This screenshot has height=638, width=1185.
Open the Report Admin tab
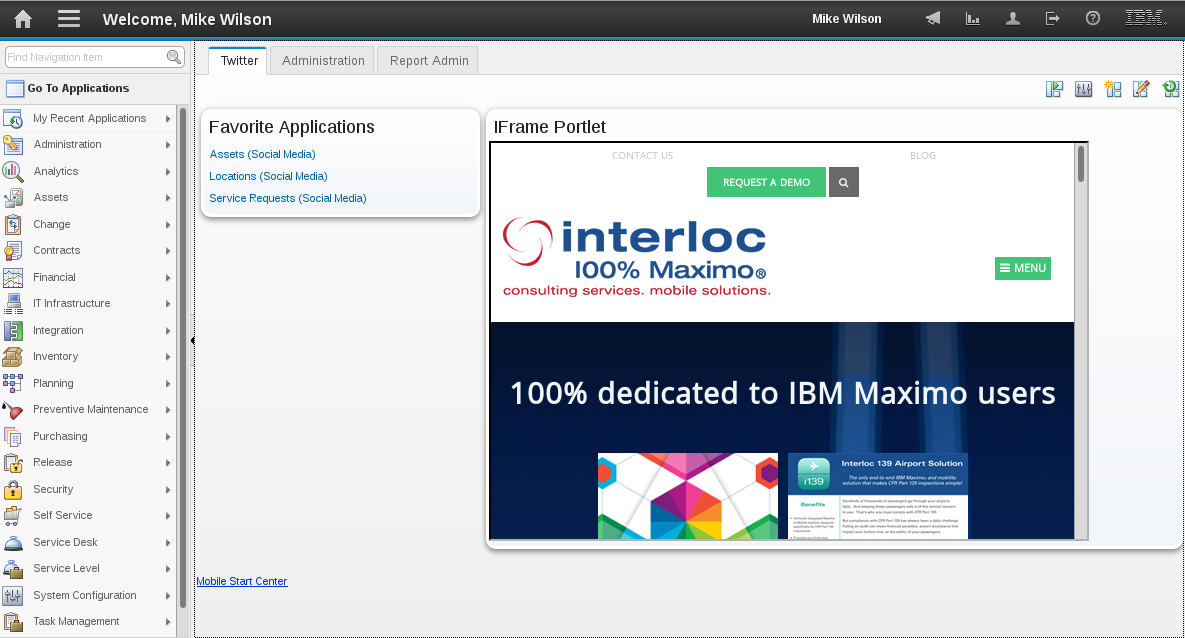coord(427,60)
